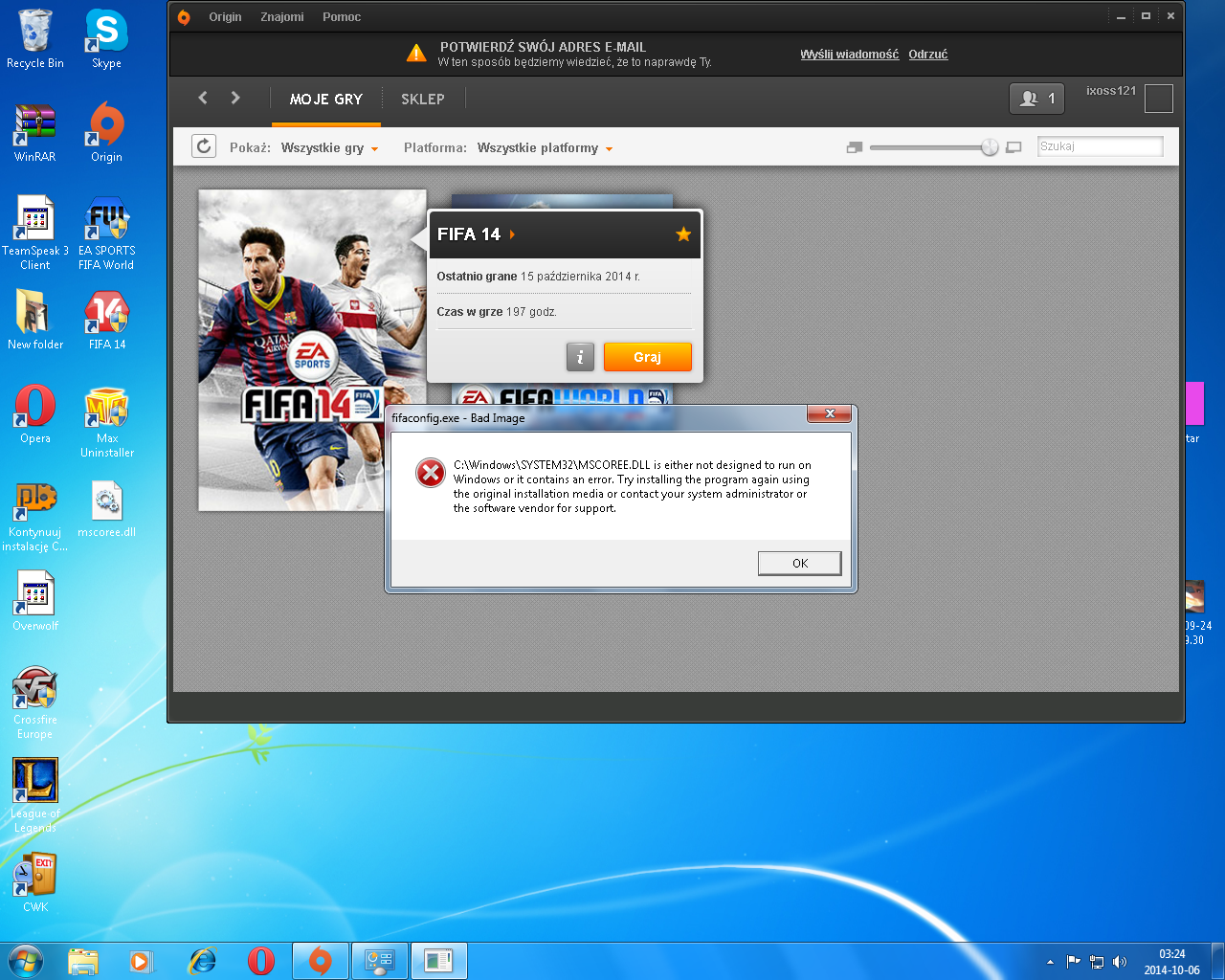
Task: Open the Overwolf desktop shortcut
Action: tap(35, 602)
